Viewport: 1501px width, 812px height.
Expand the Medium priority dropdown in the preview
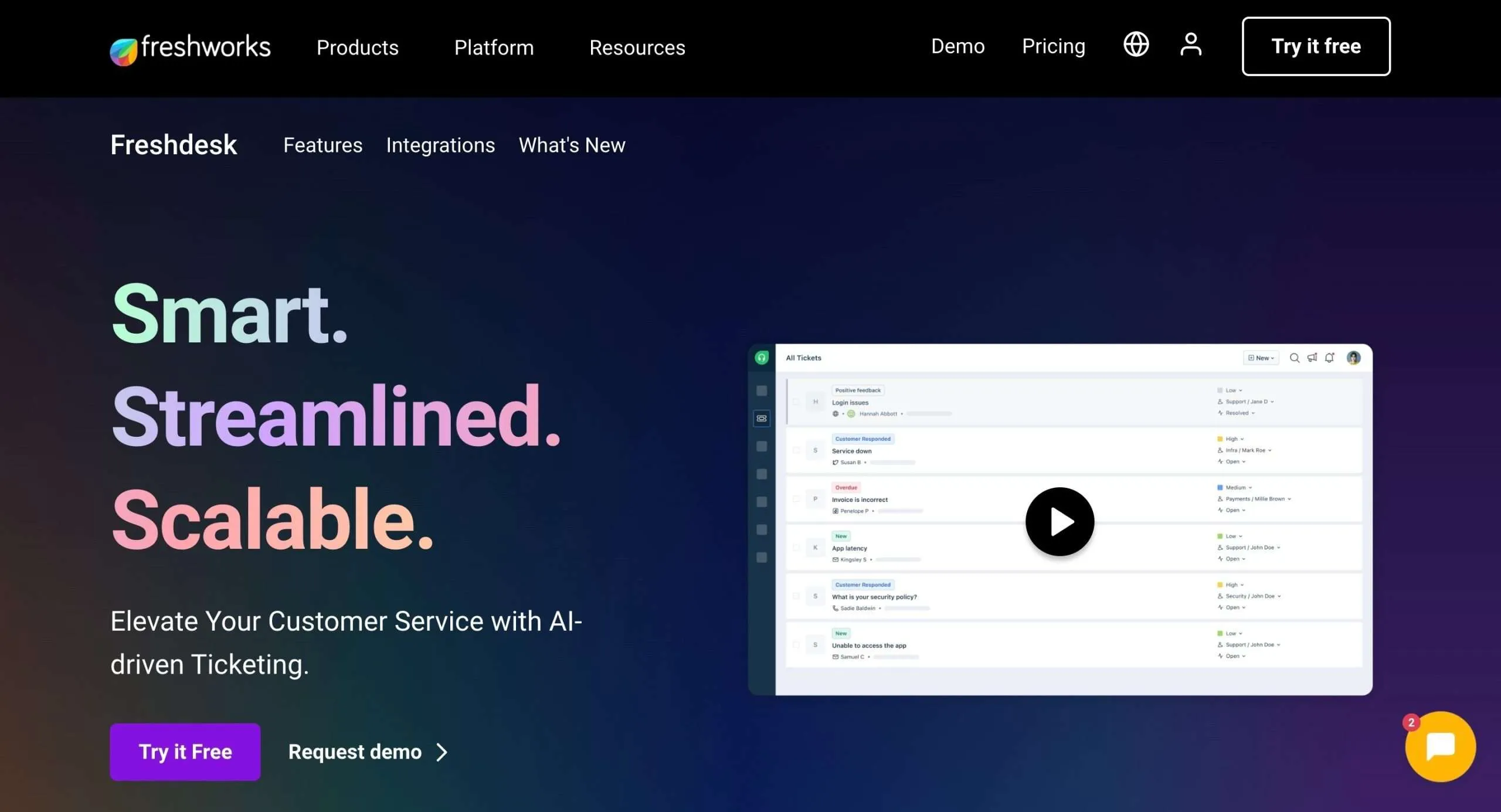pyautogui.click(x=1235, y=487)
